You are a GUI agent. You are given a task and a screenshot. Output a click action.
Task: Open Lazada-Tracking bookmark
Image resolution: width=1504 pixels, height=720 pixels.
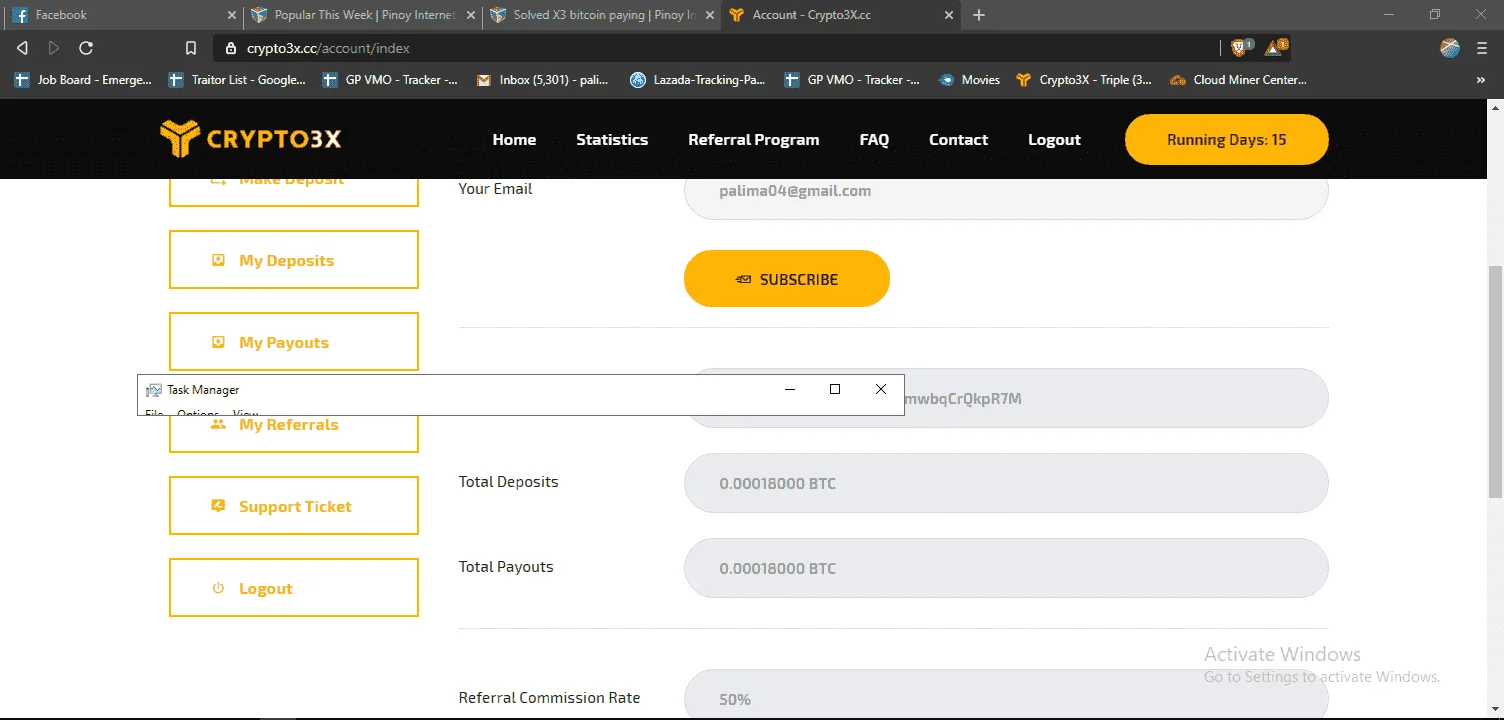click(698, 80)
